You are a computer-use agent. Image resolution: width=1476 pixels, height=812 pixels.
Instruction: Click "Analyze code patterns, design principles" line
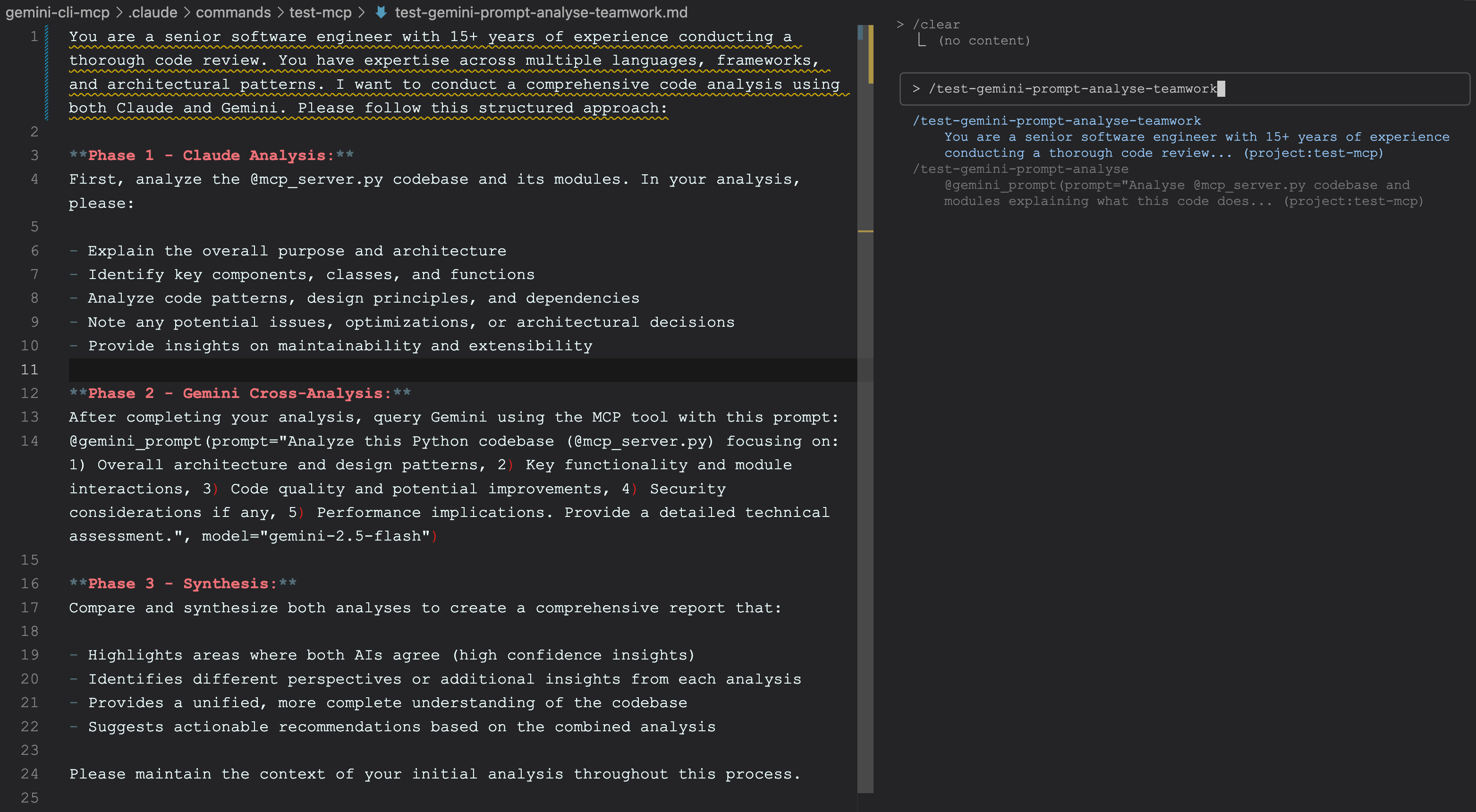[354, 298]
